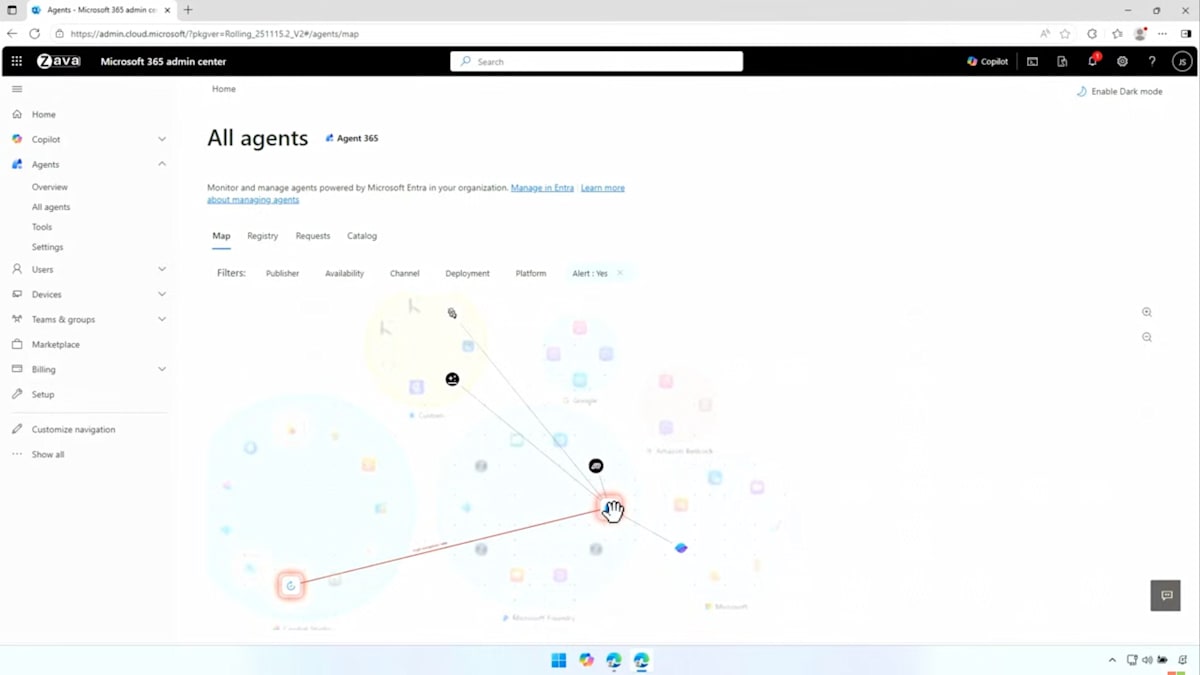
Task: Open the JS account avatar menu
Action: [1182, 61]
